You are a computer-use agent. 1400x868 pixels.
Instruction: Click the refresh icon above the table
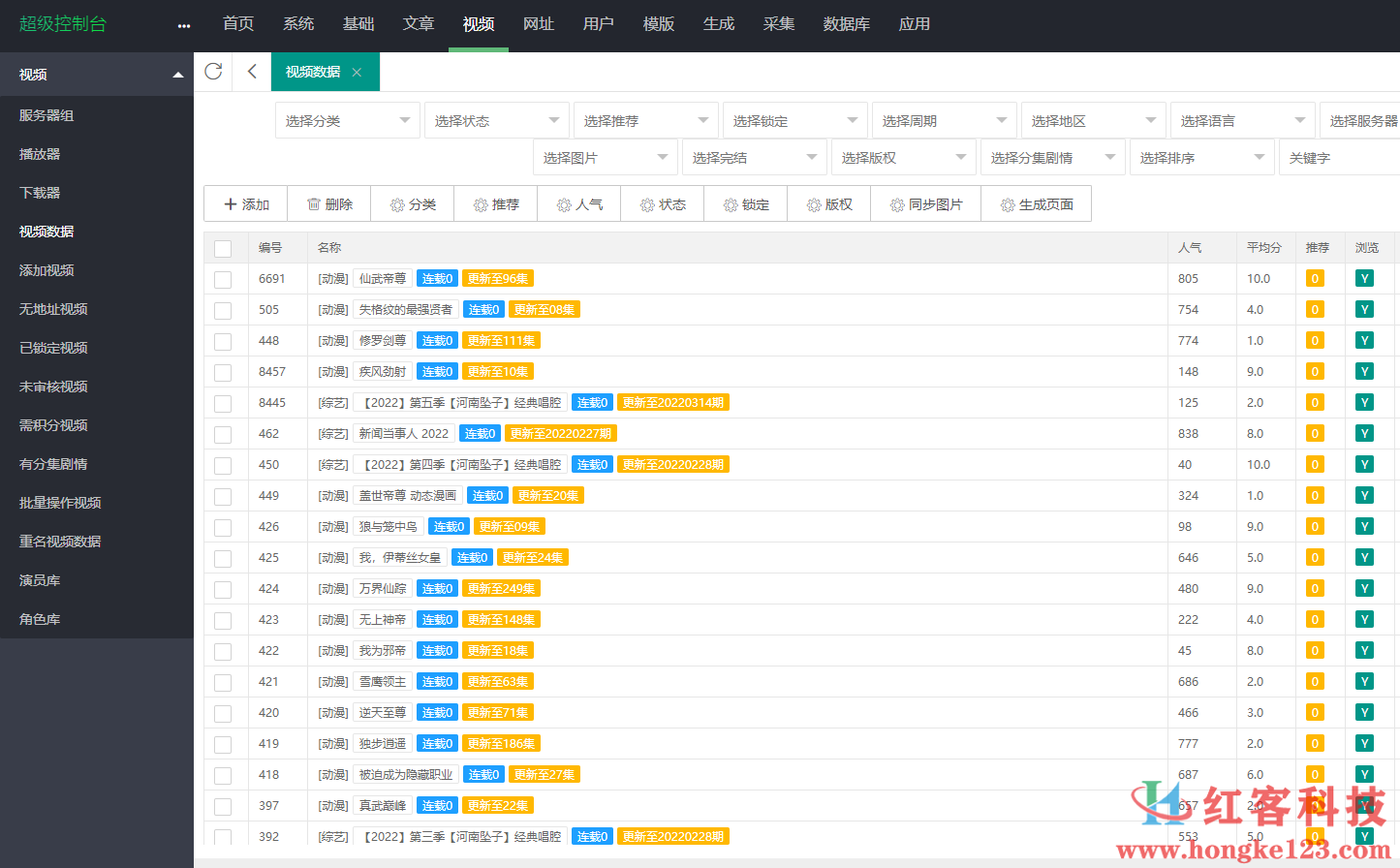click(x=212, y=71)
